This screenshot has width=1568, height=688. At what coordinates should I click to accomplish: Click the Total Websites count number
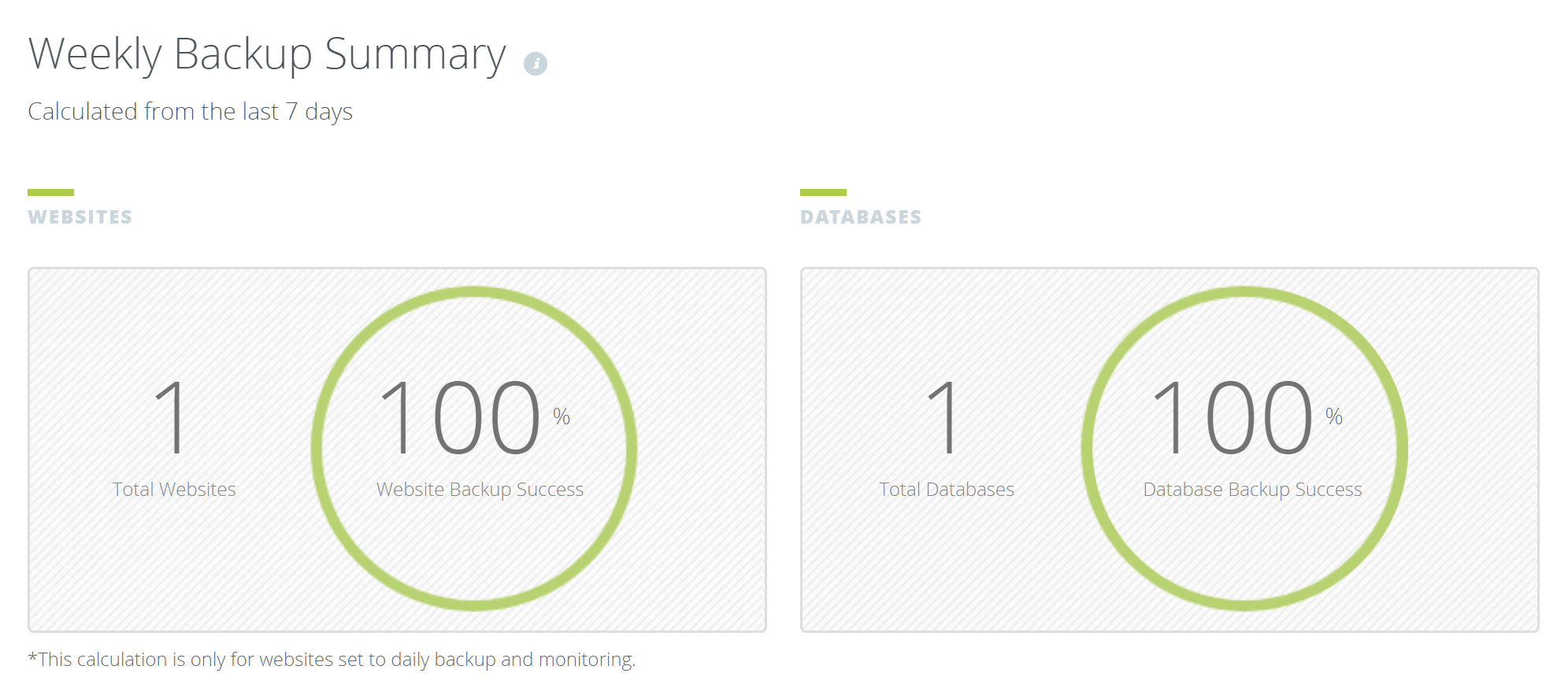coord(171,417)
